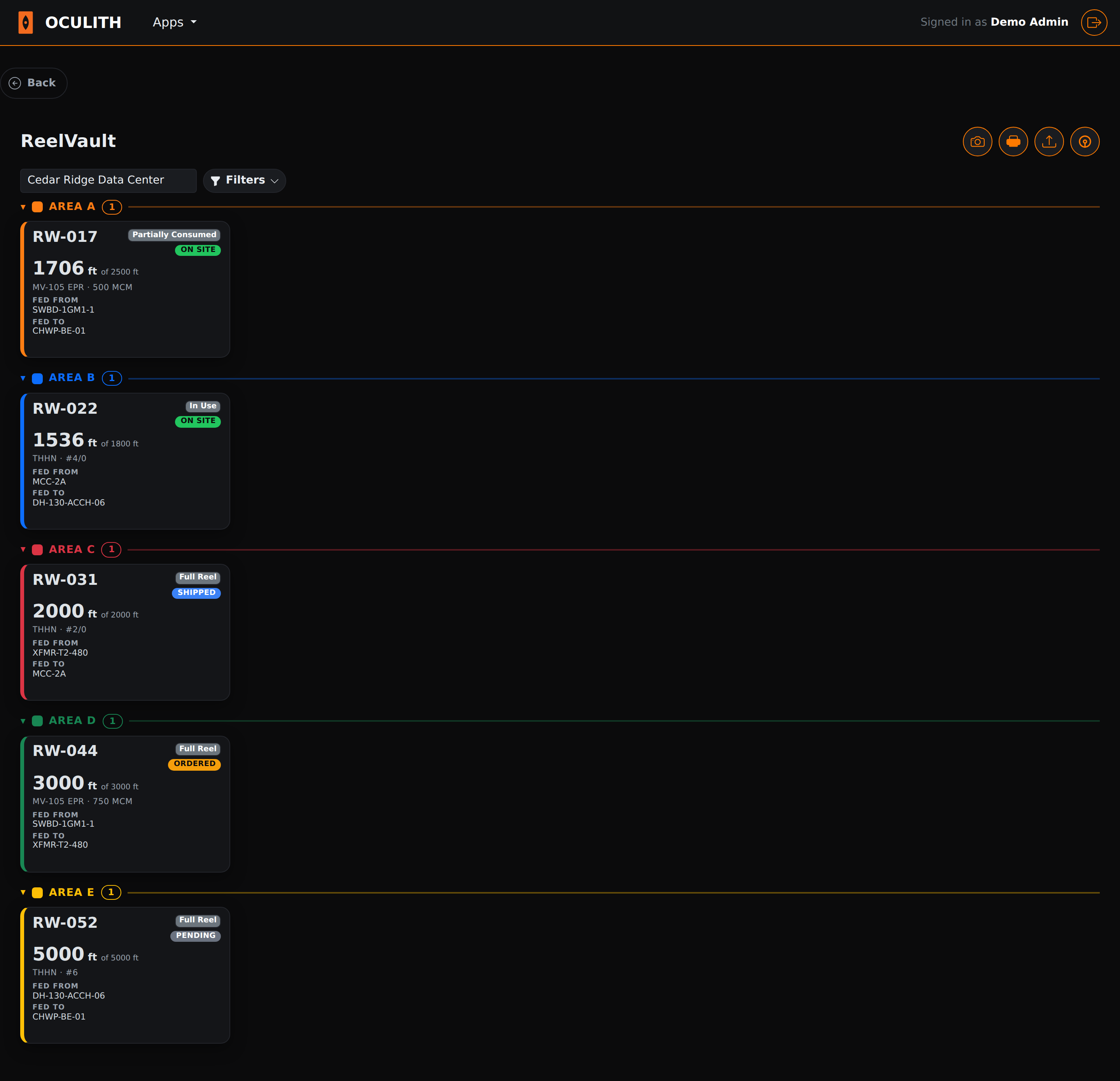
Task: Click the green Area D color swatch
Action: coord(37,721)
